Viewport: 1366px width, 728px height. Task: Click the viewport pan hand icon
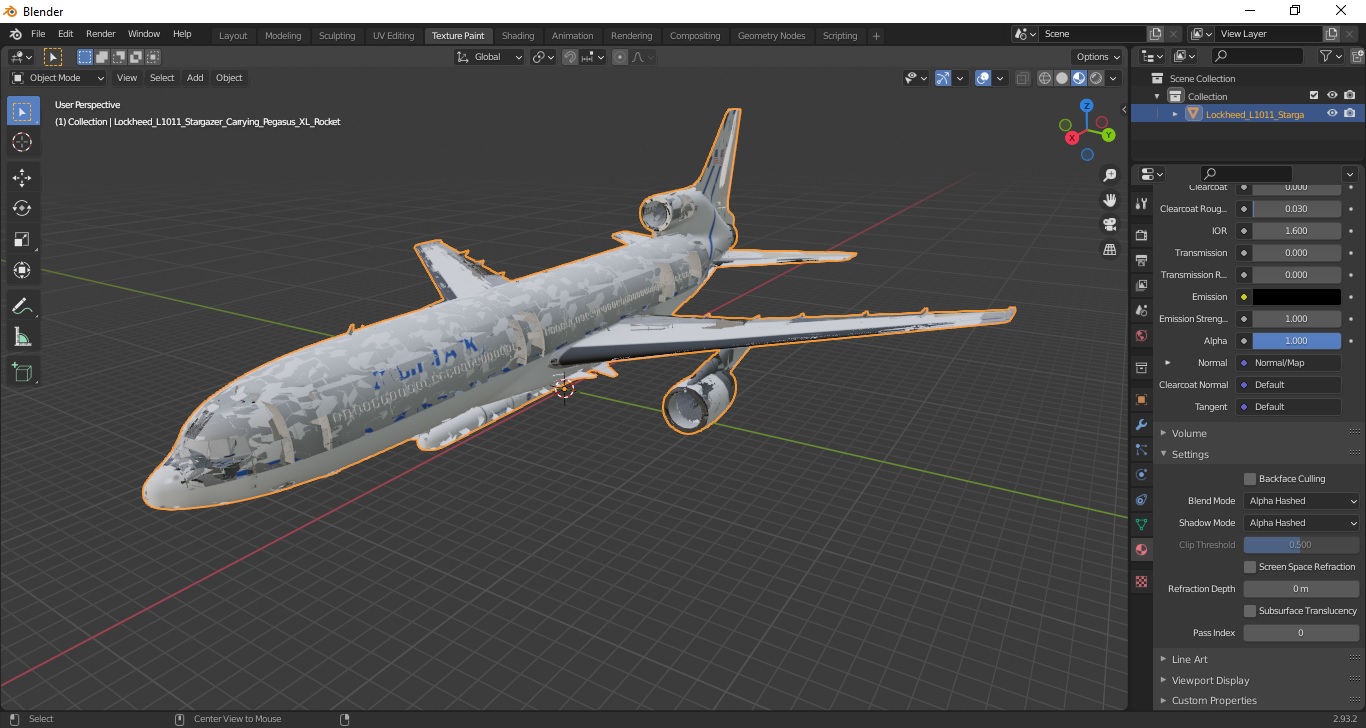[1109, 199]
